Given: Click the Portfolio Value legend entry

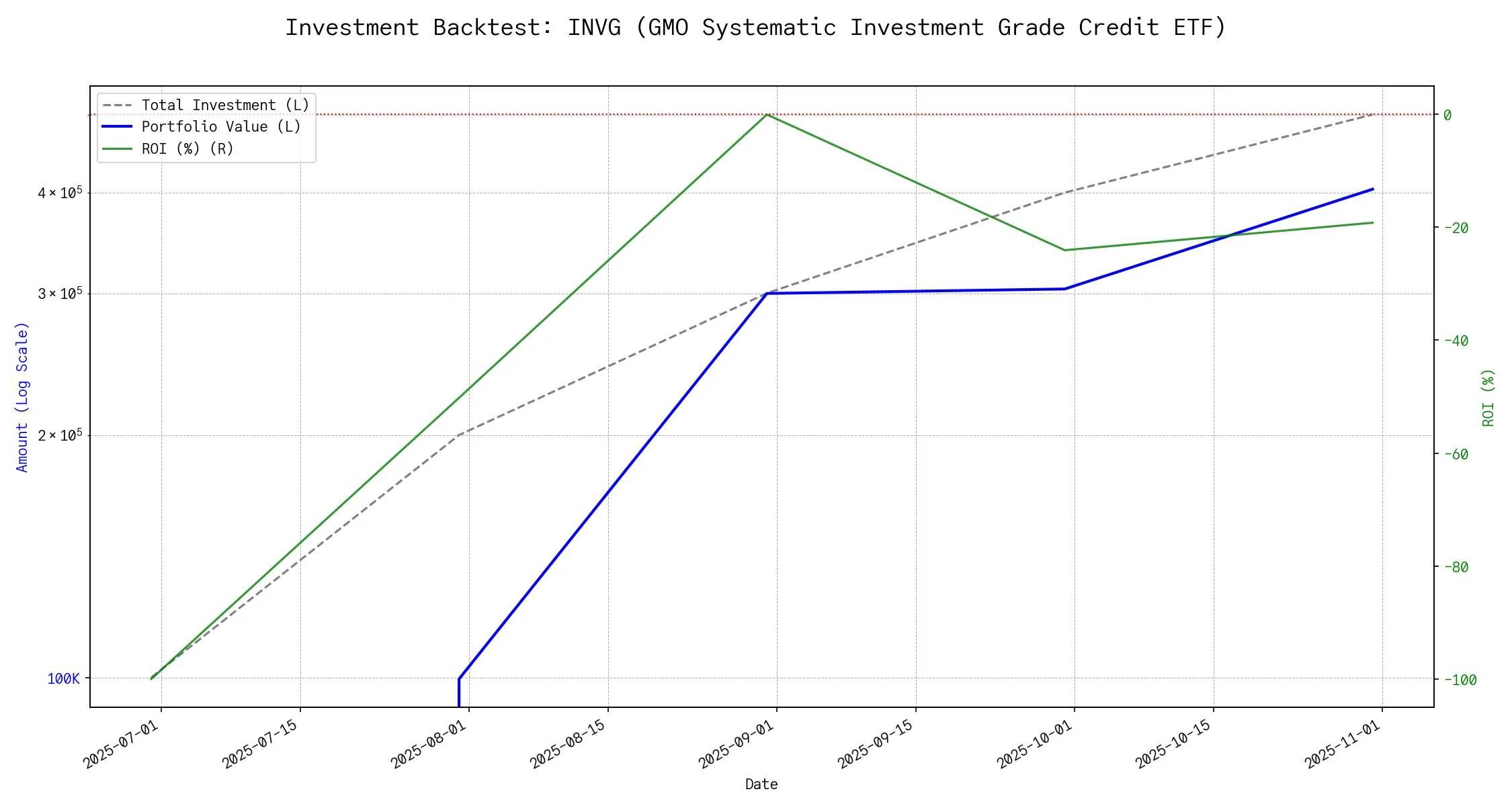Looking at the screenshot, I should (220, 127).
